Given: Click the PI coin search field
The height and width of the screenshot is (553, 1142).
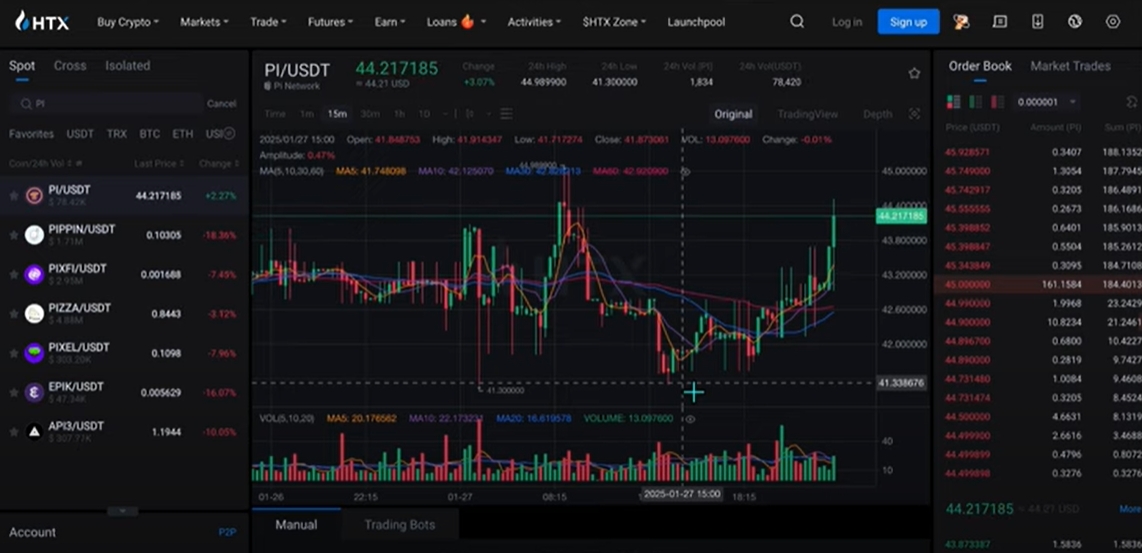Looking at the screenshot, I should pos(110,104).
